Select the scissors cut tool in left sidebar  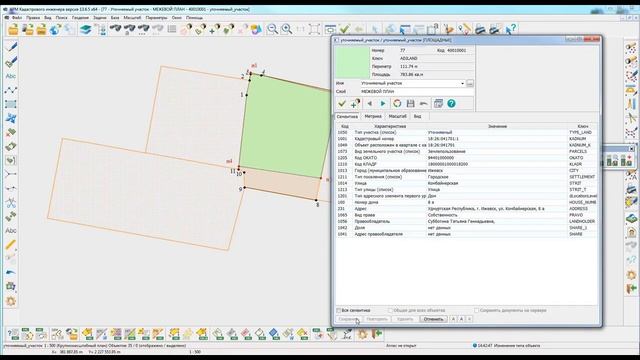coord(11,202)
